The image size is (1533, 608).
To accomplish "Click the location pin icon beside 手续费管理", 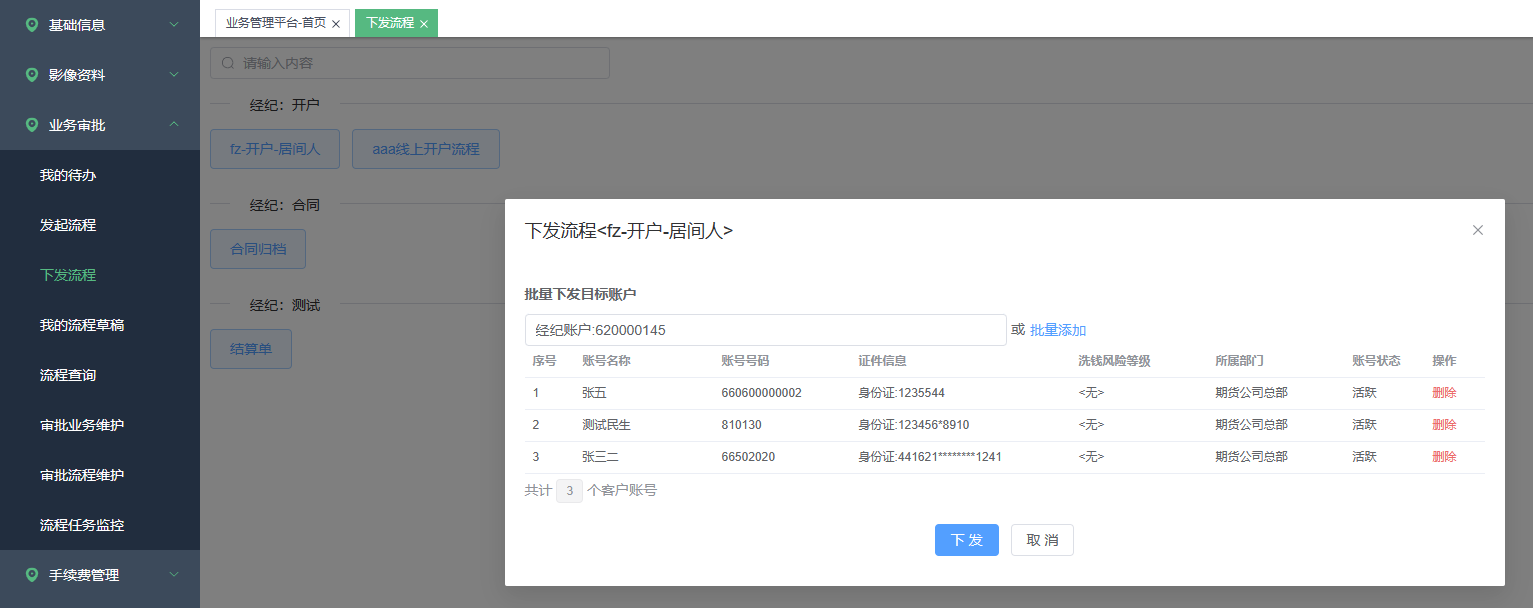I will click(32, 575).
